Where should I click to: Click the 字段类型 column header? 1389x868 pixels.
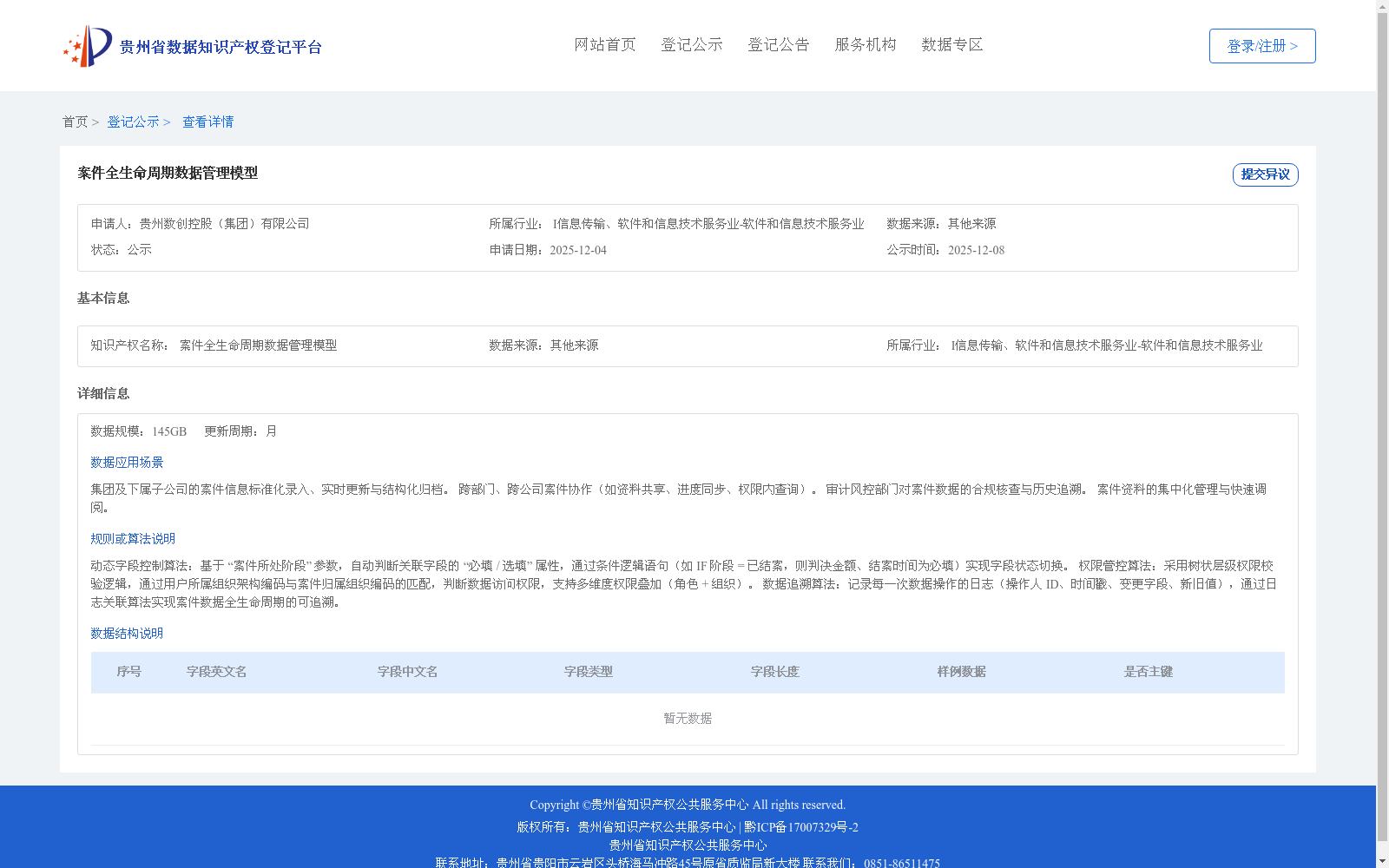click(589, 672)
